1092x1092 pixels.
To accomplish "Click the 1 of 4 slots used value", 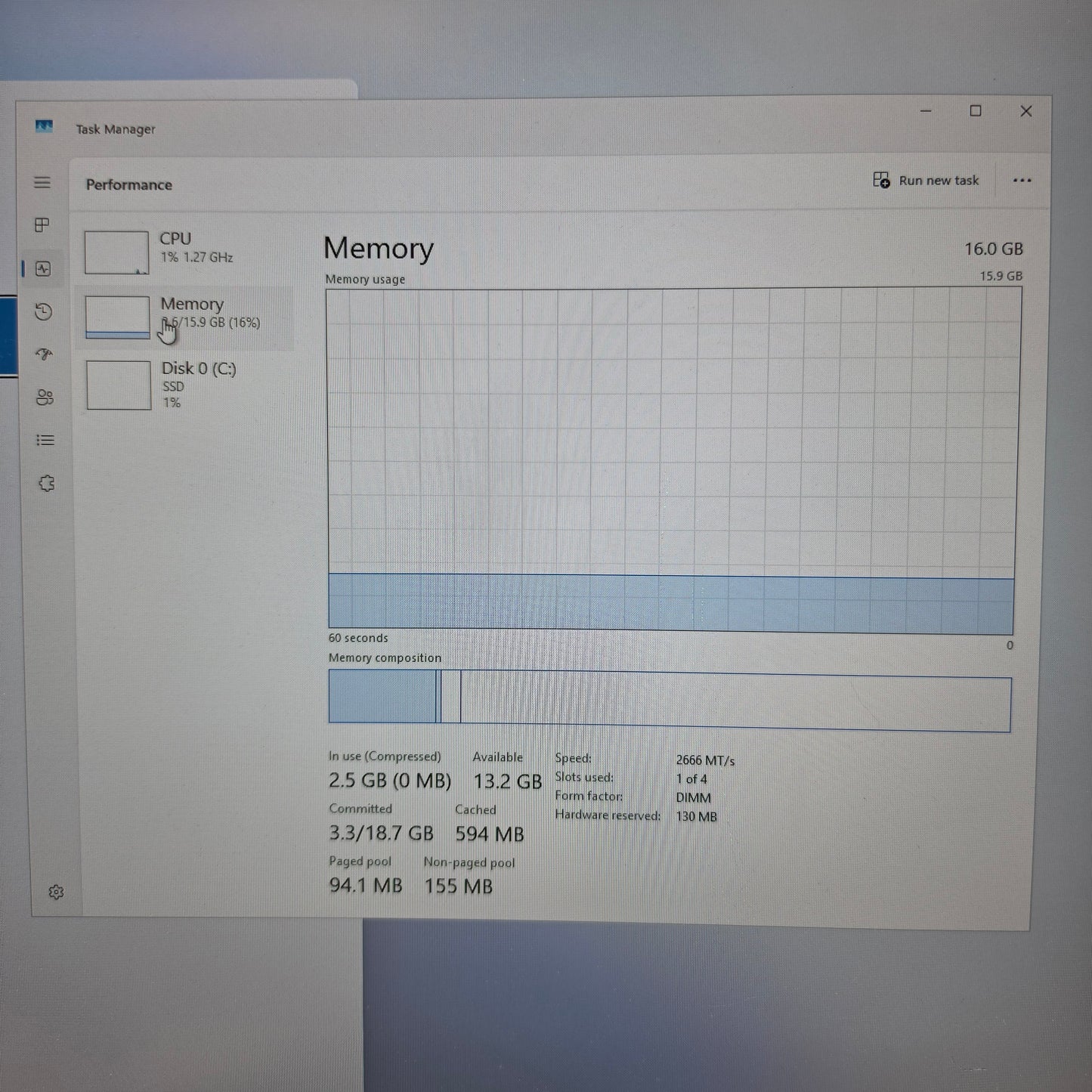I will coord(691,779).
